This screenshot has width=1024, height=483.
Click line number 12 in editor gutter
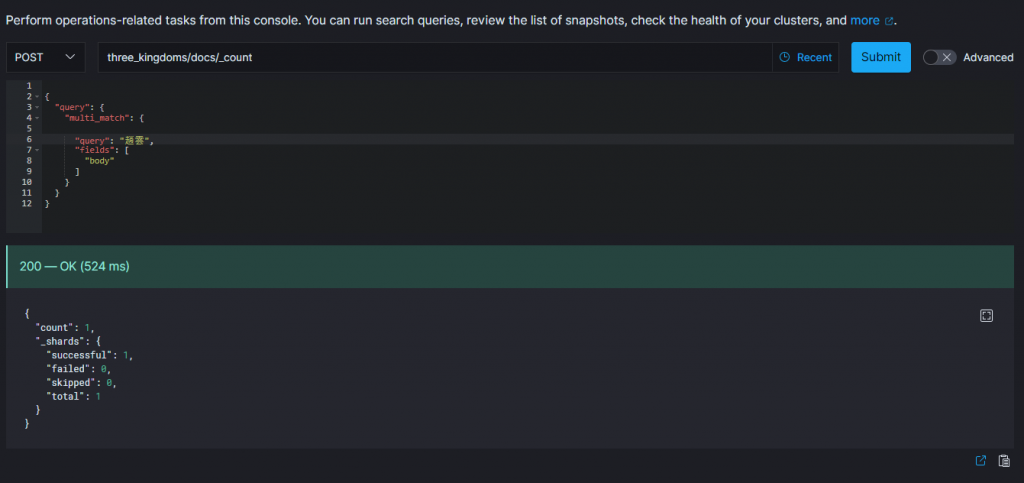27,203
